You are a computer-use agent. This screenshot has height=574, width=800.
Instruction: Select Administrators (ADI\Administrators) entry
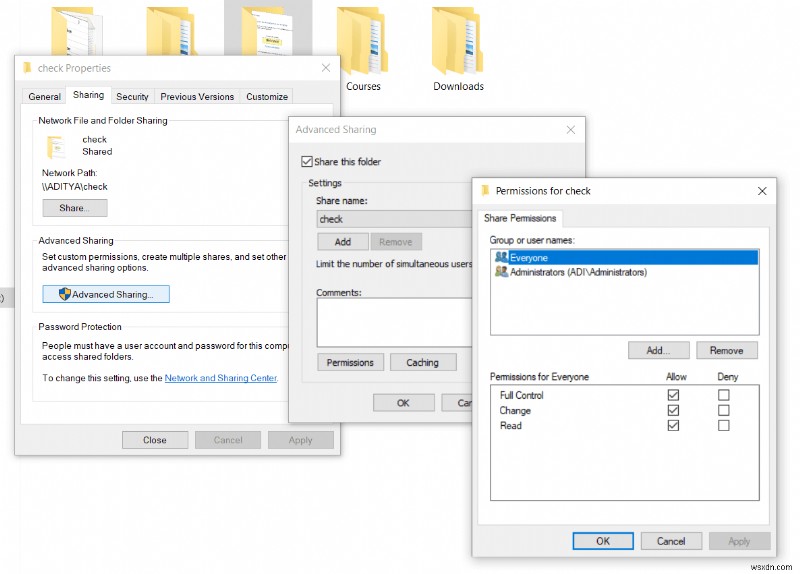pos(624,272)
